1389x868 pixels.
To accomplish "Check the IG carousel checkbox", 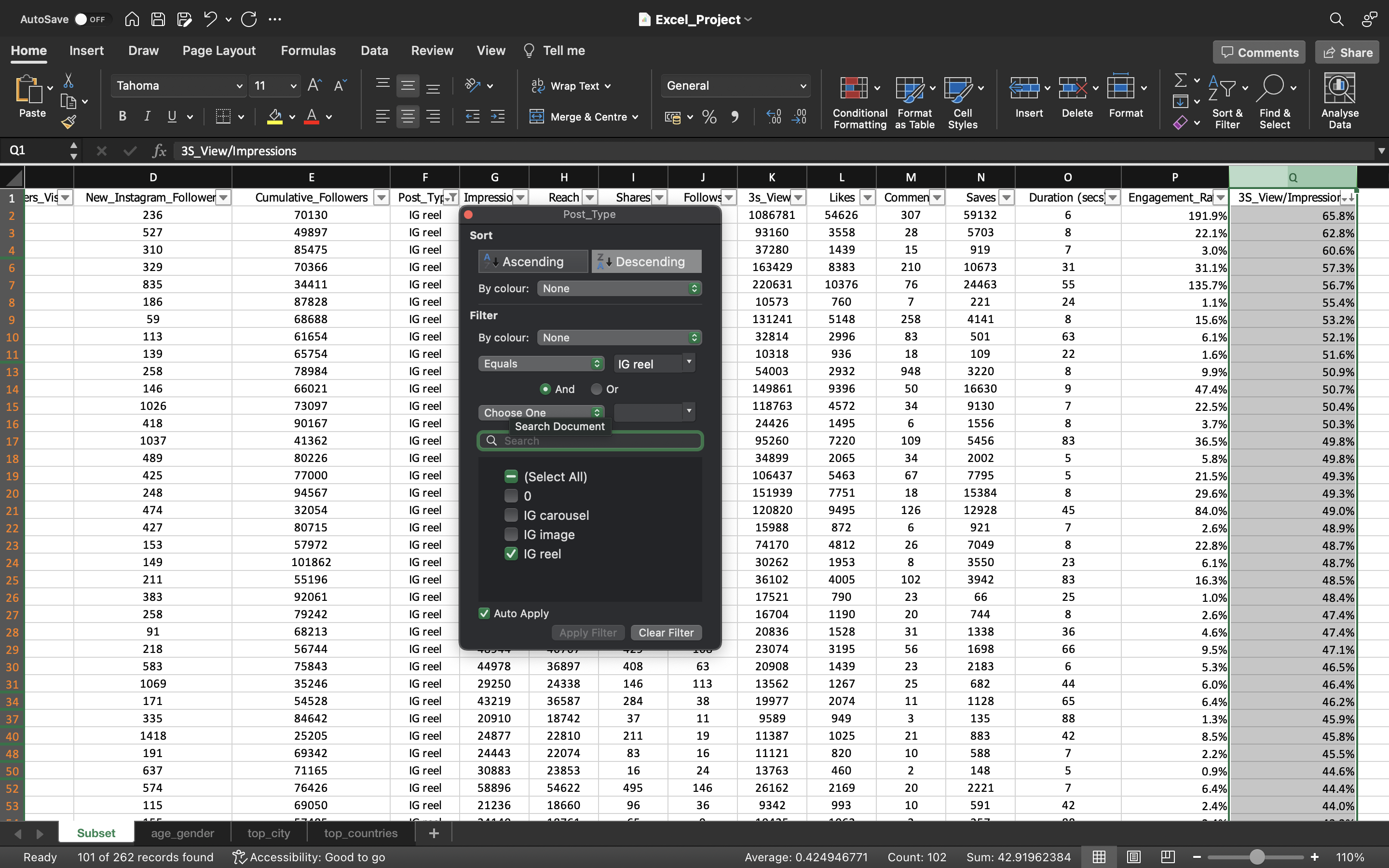I will [x=511, y=515].
